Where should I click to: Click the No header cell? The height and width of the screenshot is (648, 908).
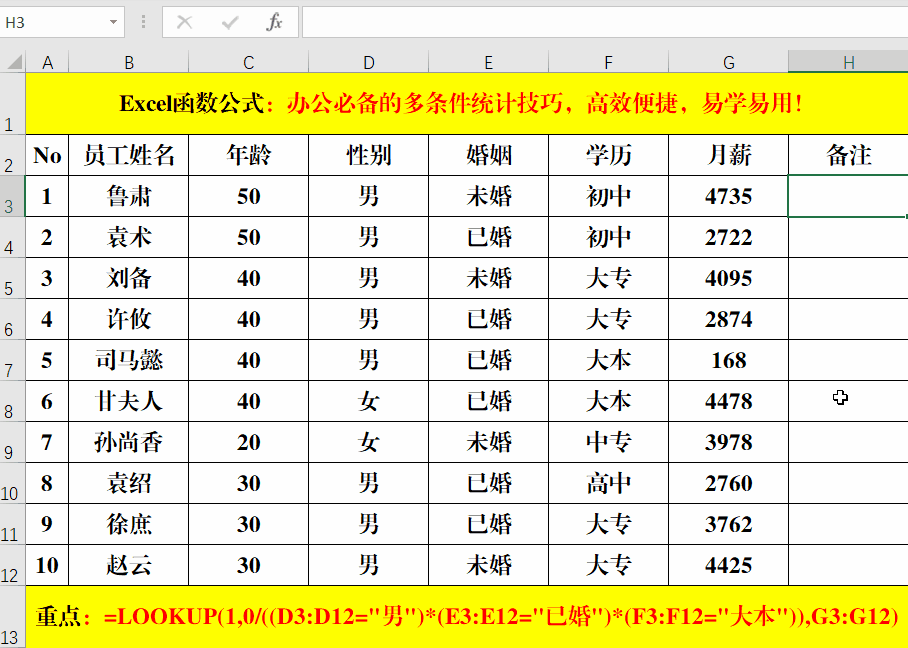[47, 155]
